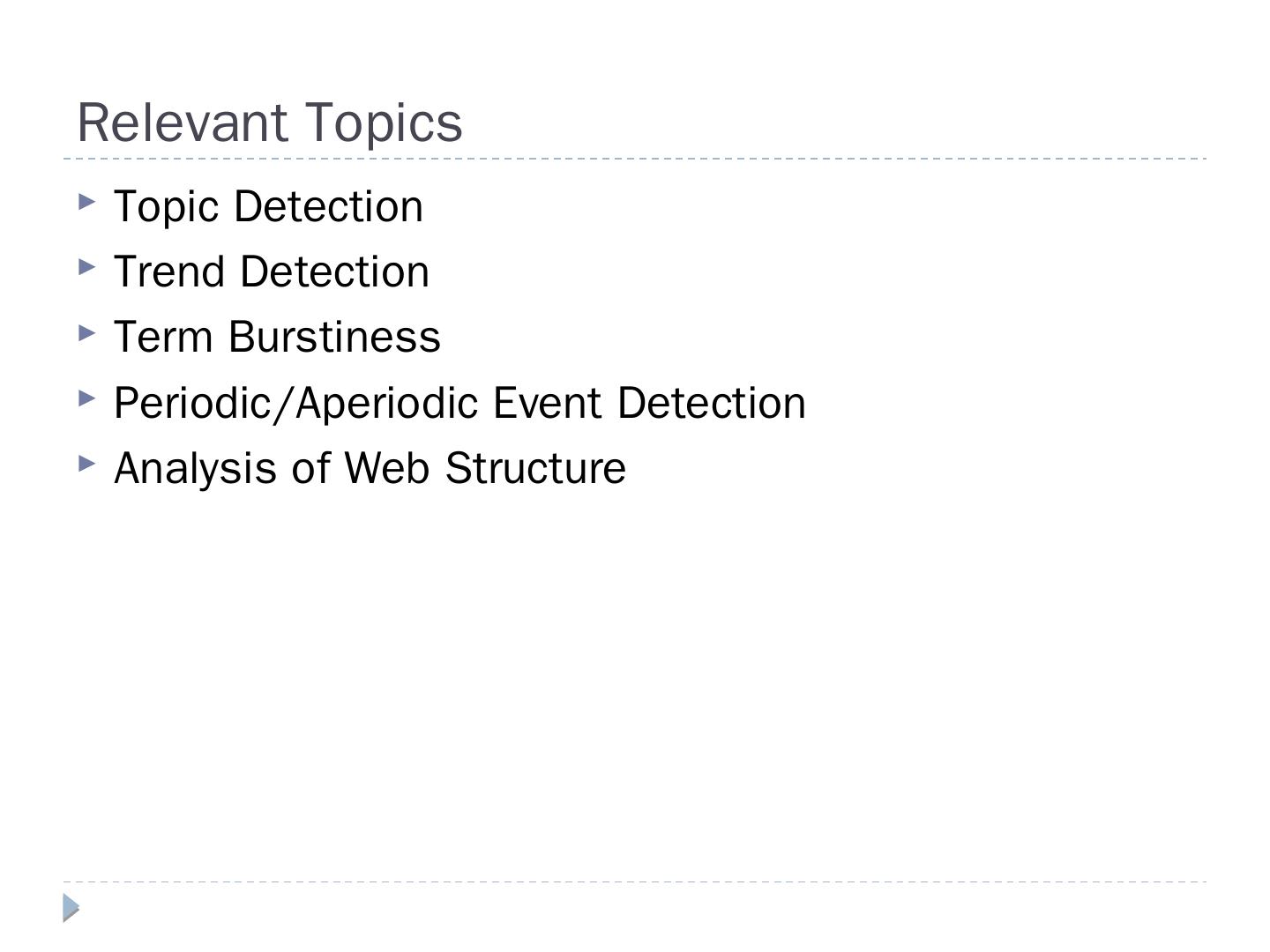Click the word "Structure" in last bullet
Viewport: 1270px width, 952px height.
click(x=535, y=469)
